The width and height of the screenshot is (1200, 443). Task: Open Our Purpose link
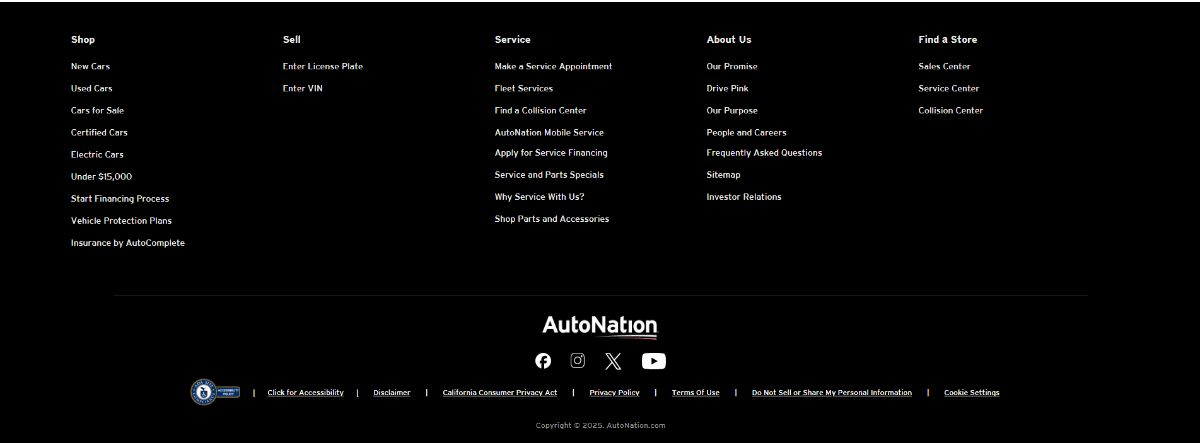[732, 111]
